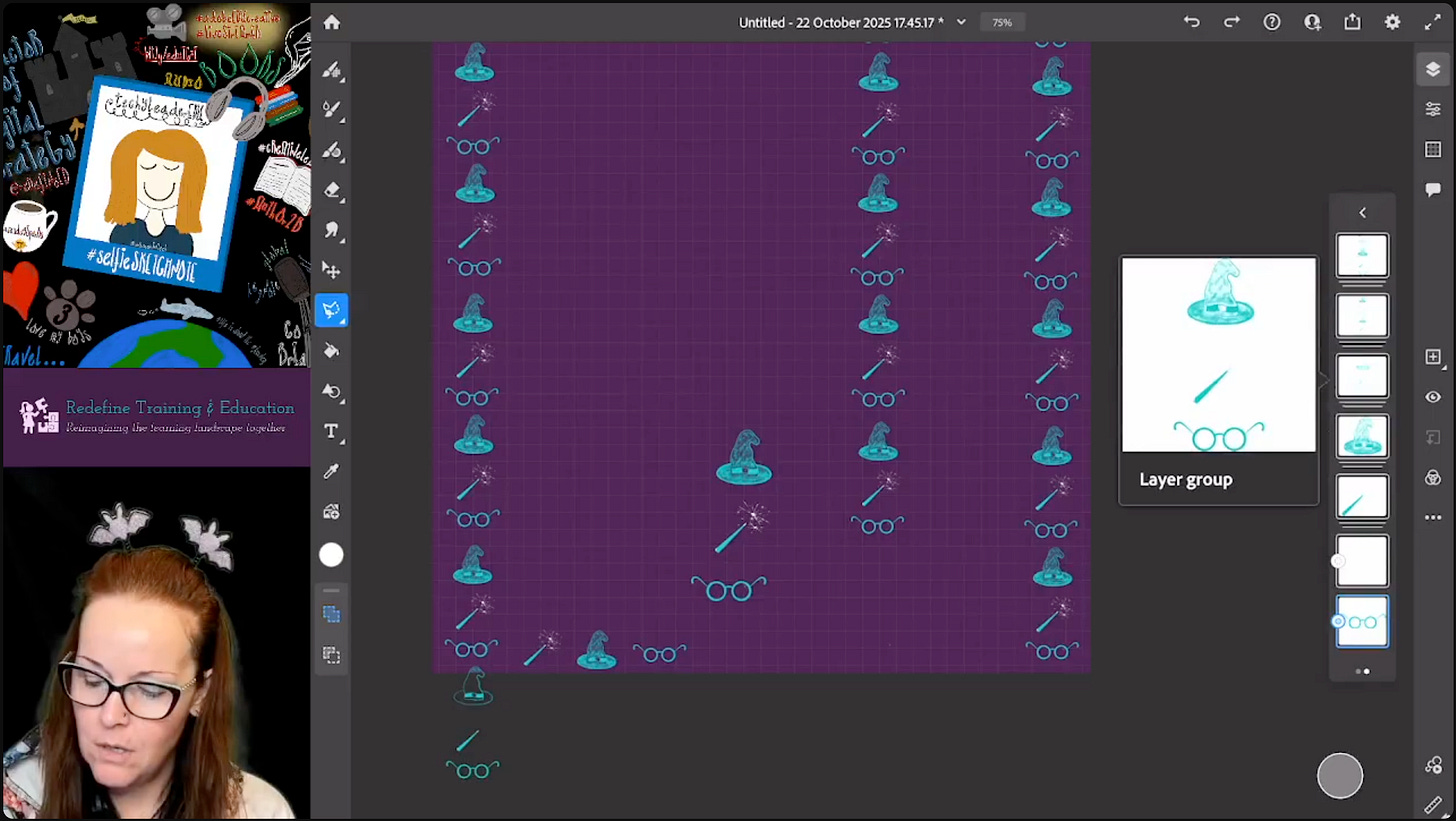The height and width of the screenshot is (821, 1456).
Task: Open the image placement tool
Action: (x=332, y=511)
